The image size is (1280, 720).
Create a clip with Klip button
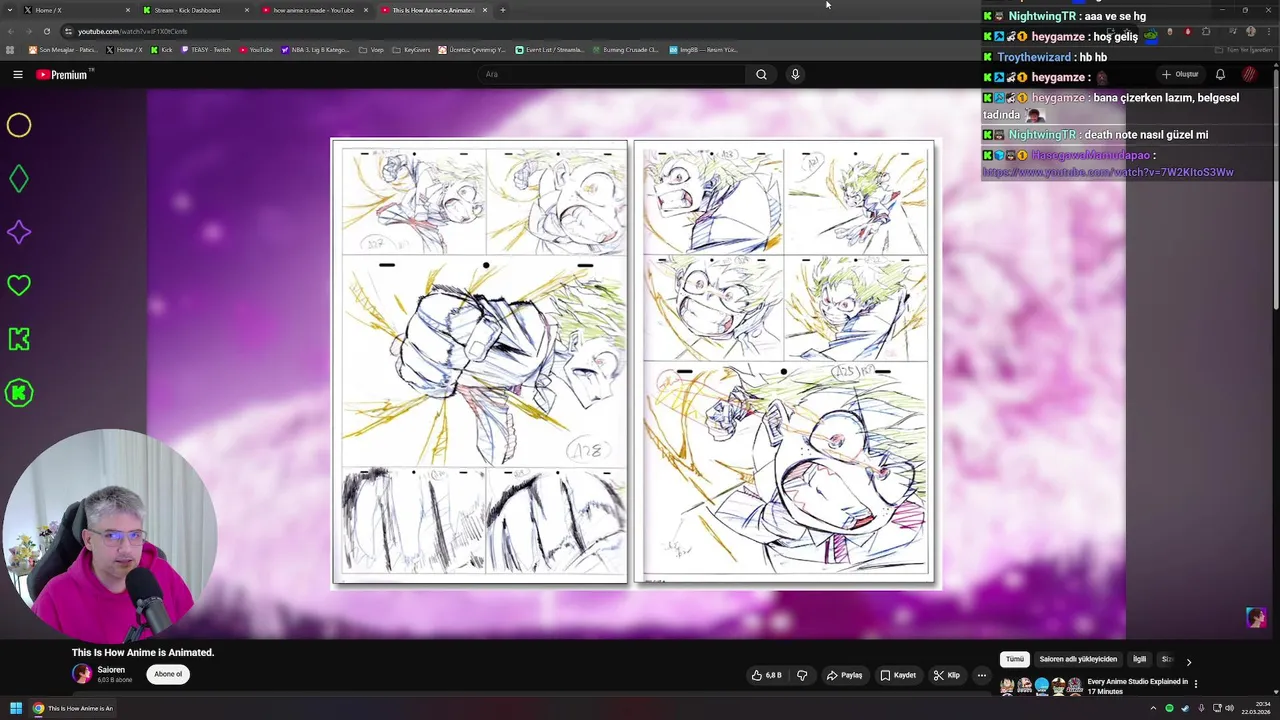point(946,675)
